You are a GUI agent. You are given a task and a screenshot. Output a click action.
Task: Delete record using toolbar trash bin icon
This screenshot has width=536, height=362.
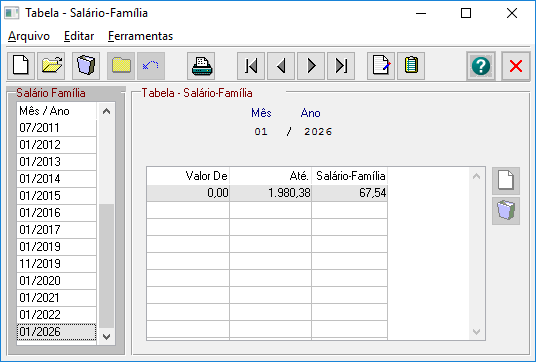click(86, 66)
